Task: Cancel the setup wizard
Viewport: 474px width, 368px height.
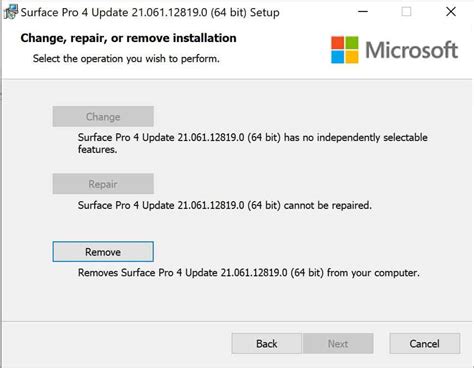Action: pyautogui.click(x=425, y=343)
